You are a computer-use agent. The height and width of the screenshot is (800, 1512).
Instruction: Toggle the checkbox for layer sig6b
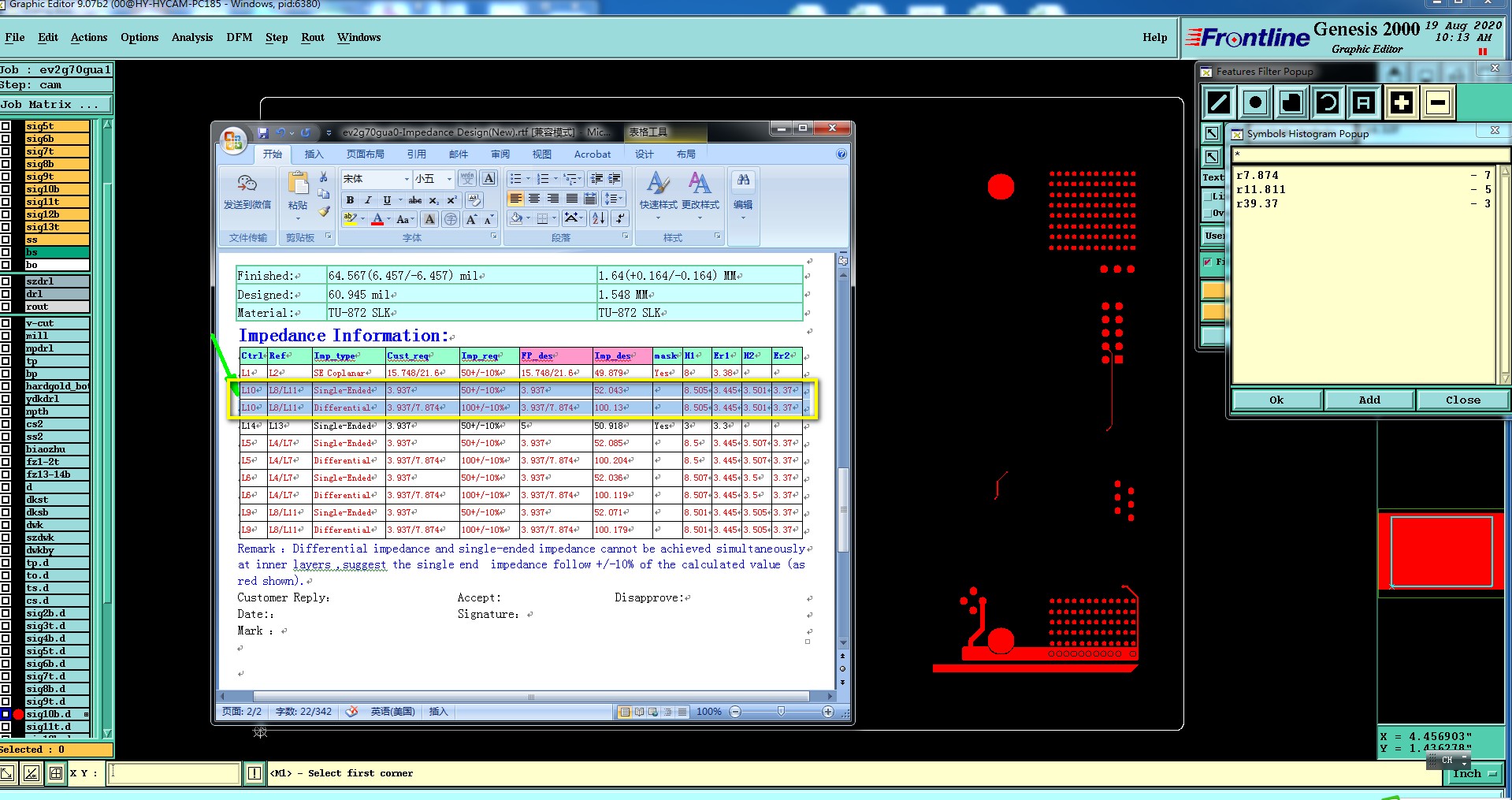click(6, 139)
